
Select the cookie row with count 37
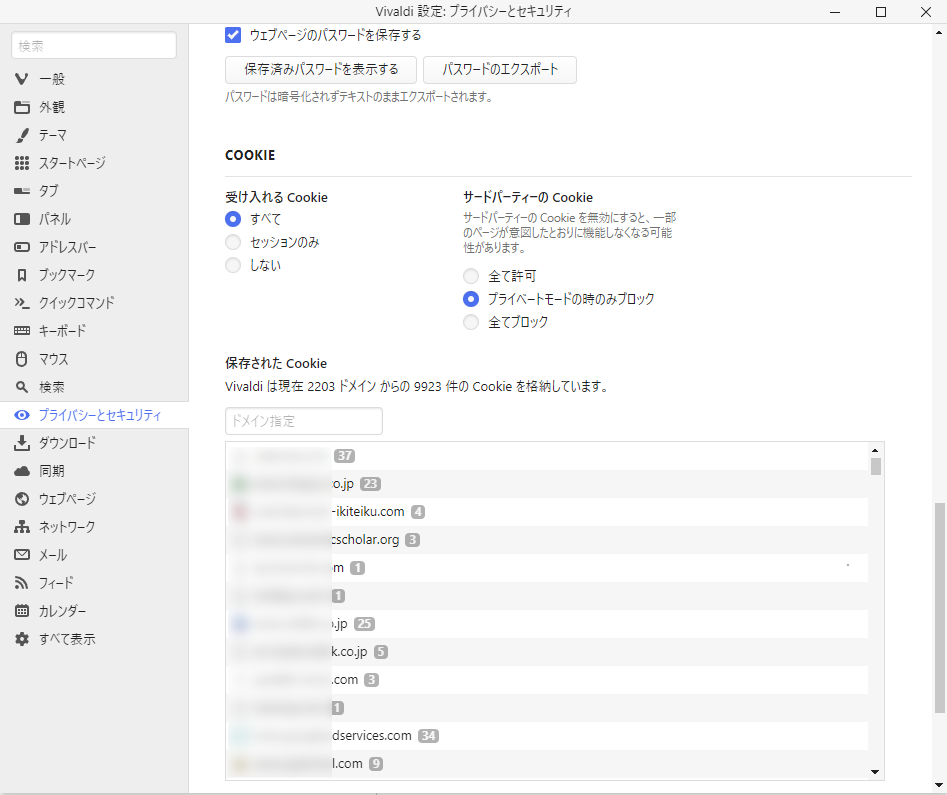click(x=547, y=456)
